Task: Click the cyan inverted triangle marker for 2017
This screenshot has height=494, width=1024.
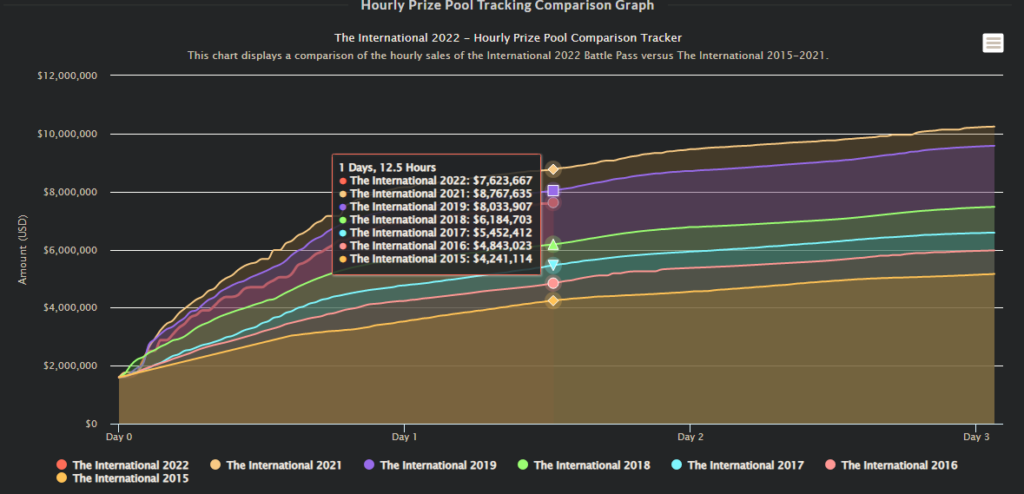Action: (x=553, y=265)
